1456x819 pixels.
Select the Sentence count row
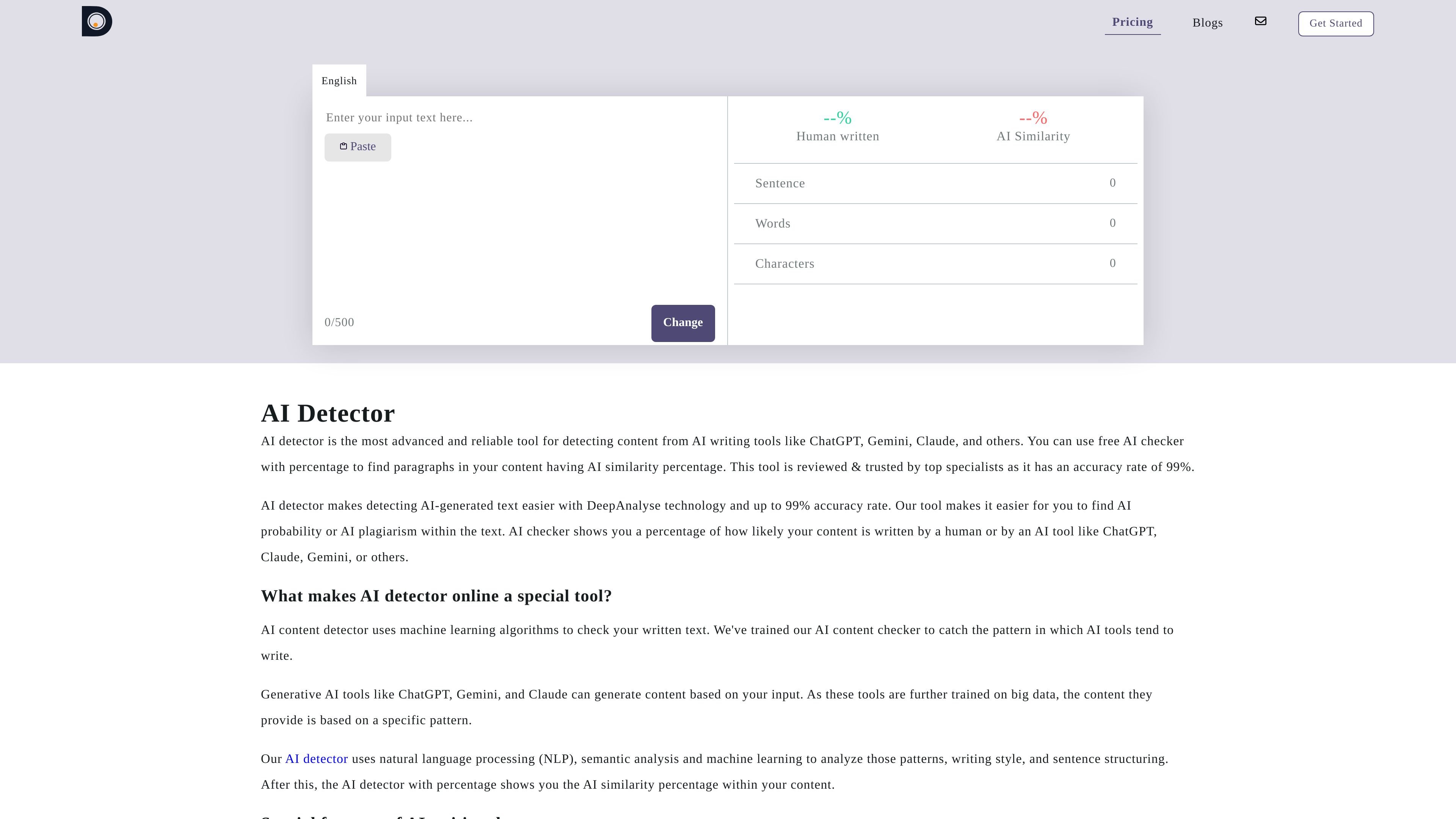point(935,183)
